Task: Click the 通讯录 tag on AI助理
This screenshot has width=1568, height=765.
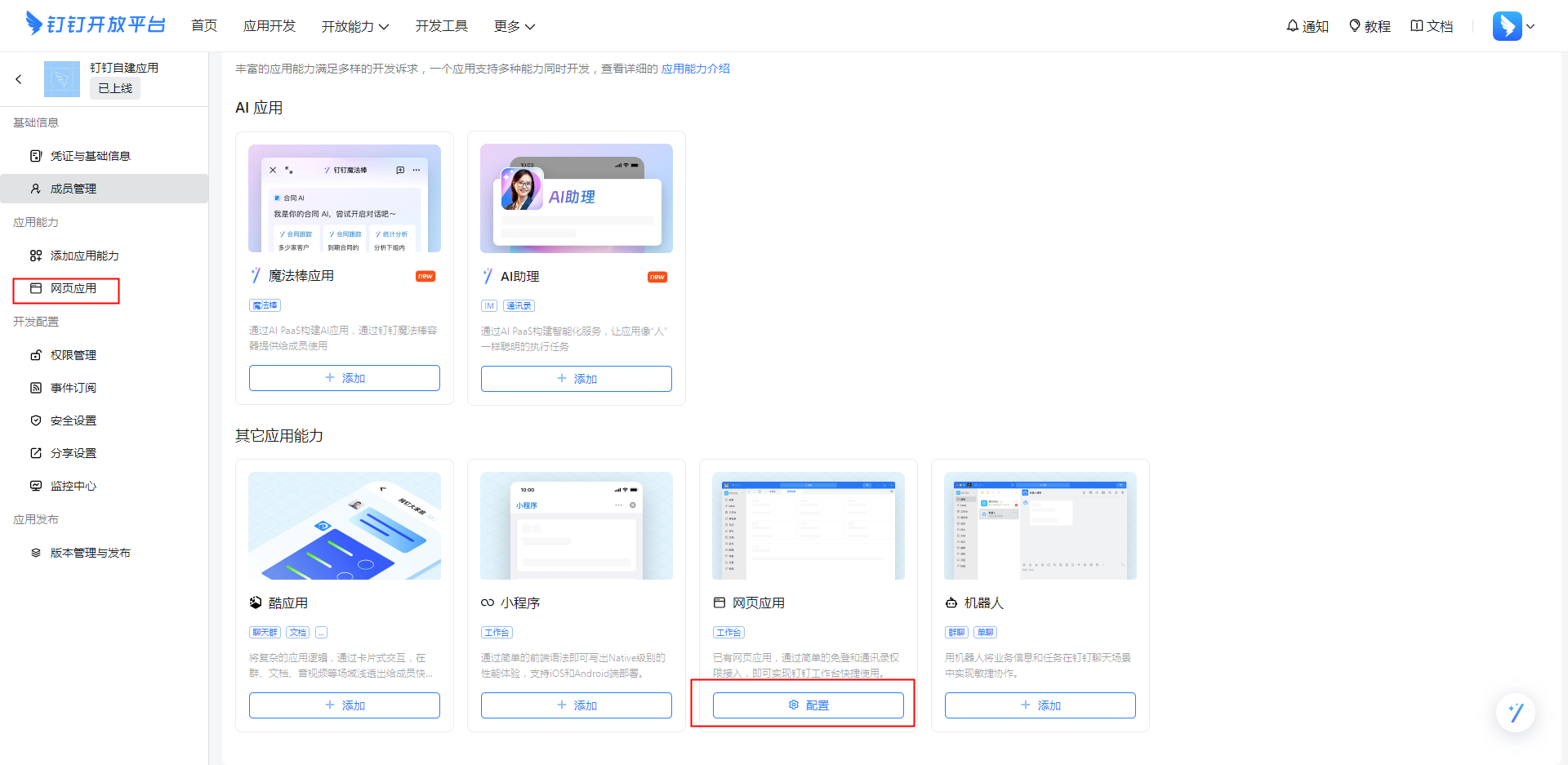Action: pyautogui.click(x=519, y=306)
